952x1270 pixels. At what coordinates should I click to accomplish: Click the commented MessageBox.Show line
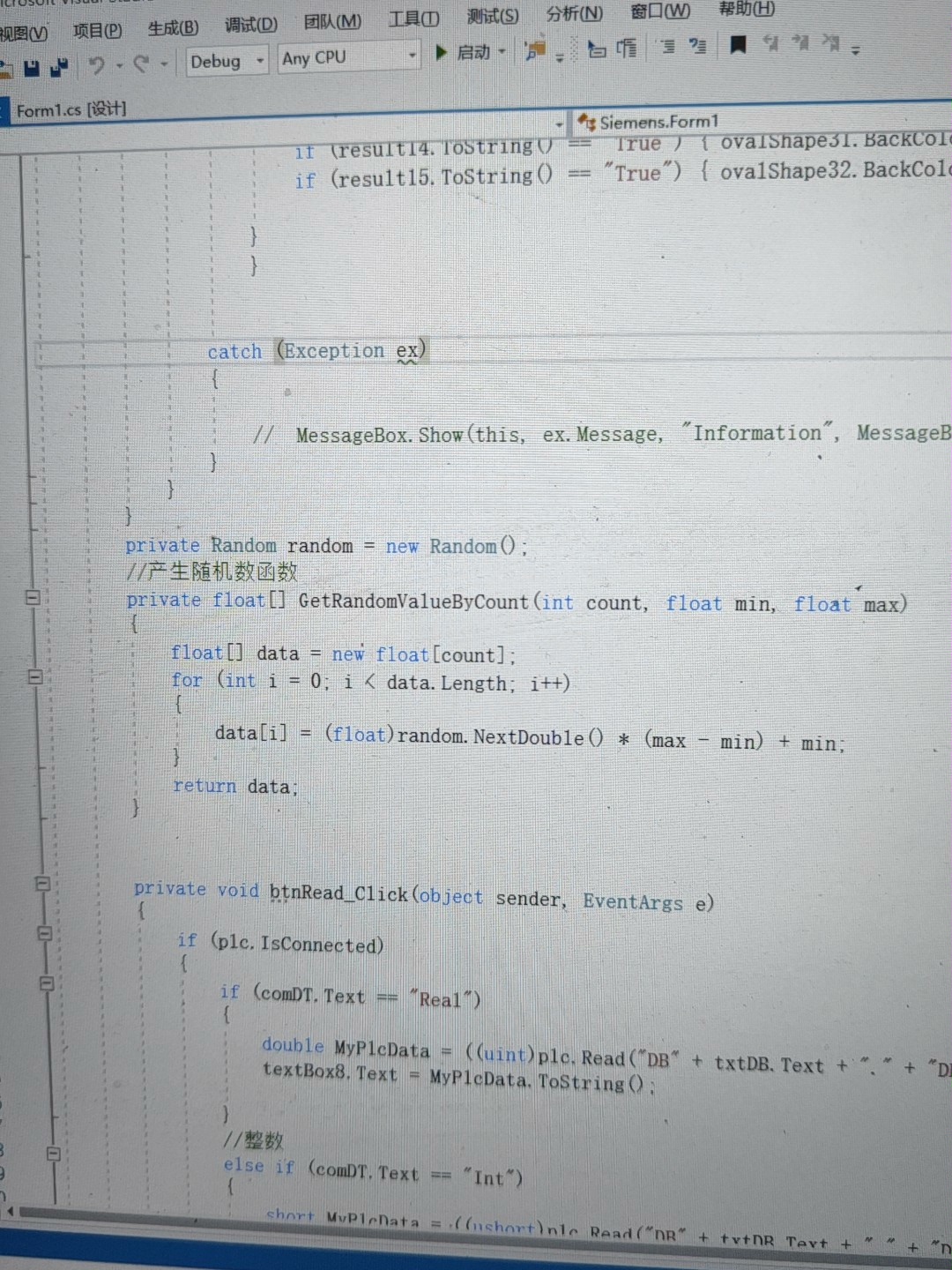coord(601,434)
